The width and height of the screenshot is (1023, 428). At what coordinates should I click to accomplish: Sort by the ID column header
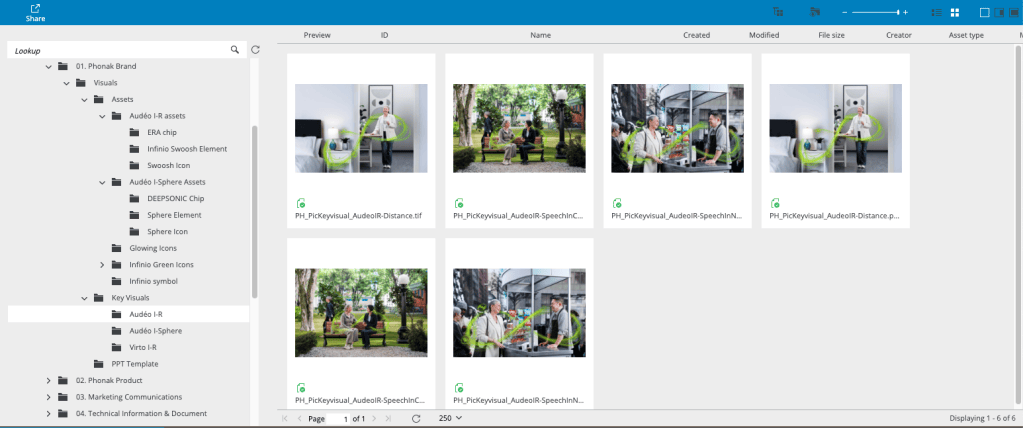coord(385,35)
